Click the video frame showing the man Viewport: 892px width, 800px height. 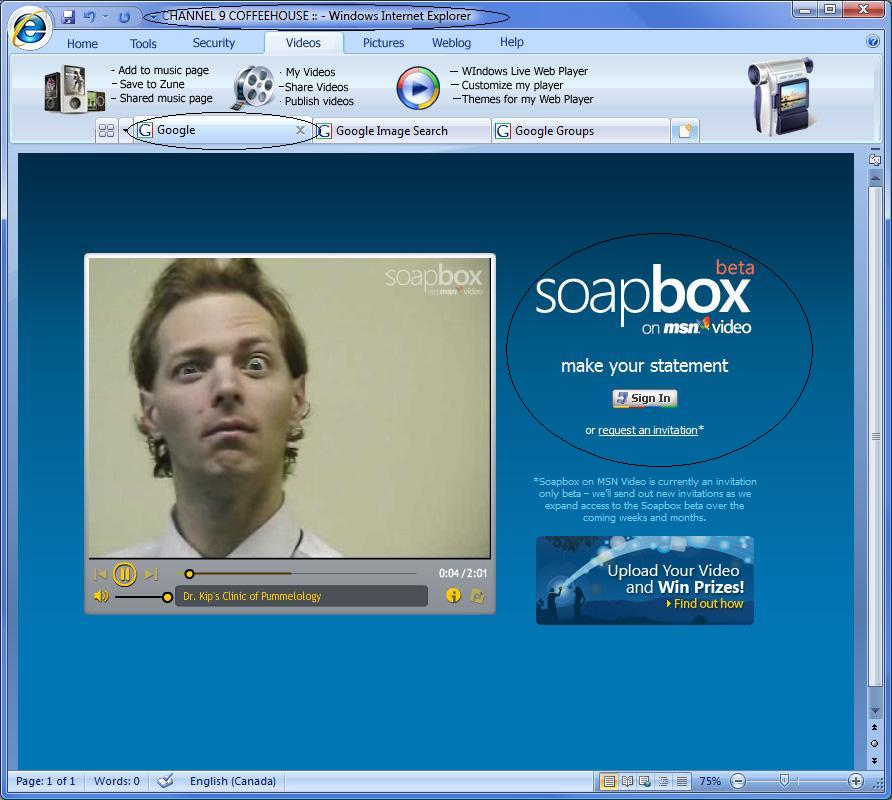pos(290,407)
